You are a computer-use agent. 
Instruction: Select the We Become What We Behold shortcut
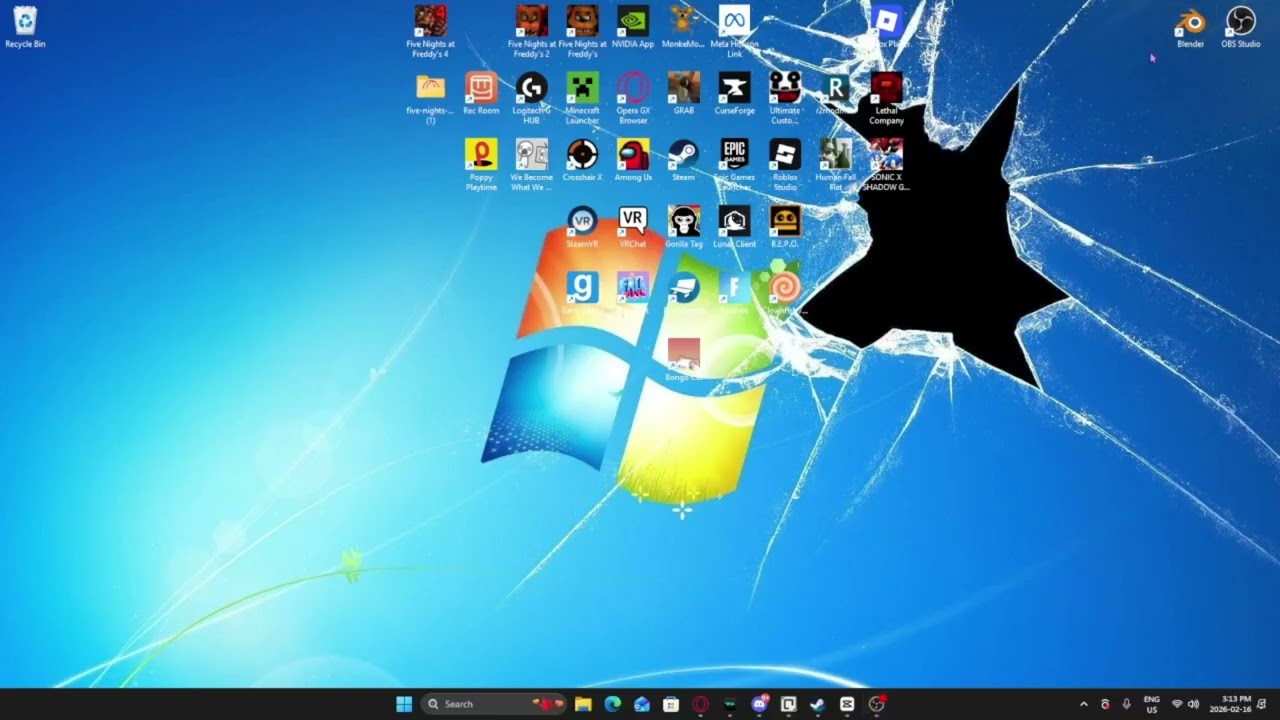(531, 165)
